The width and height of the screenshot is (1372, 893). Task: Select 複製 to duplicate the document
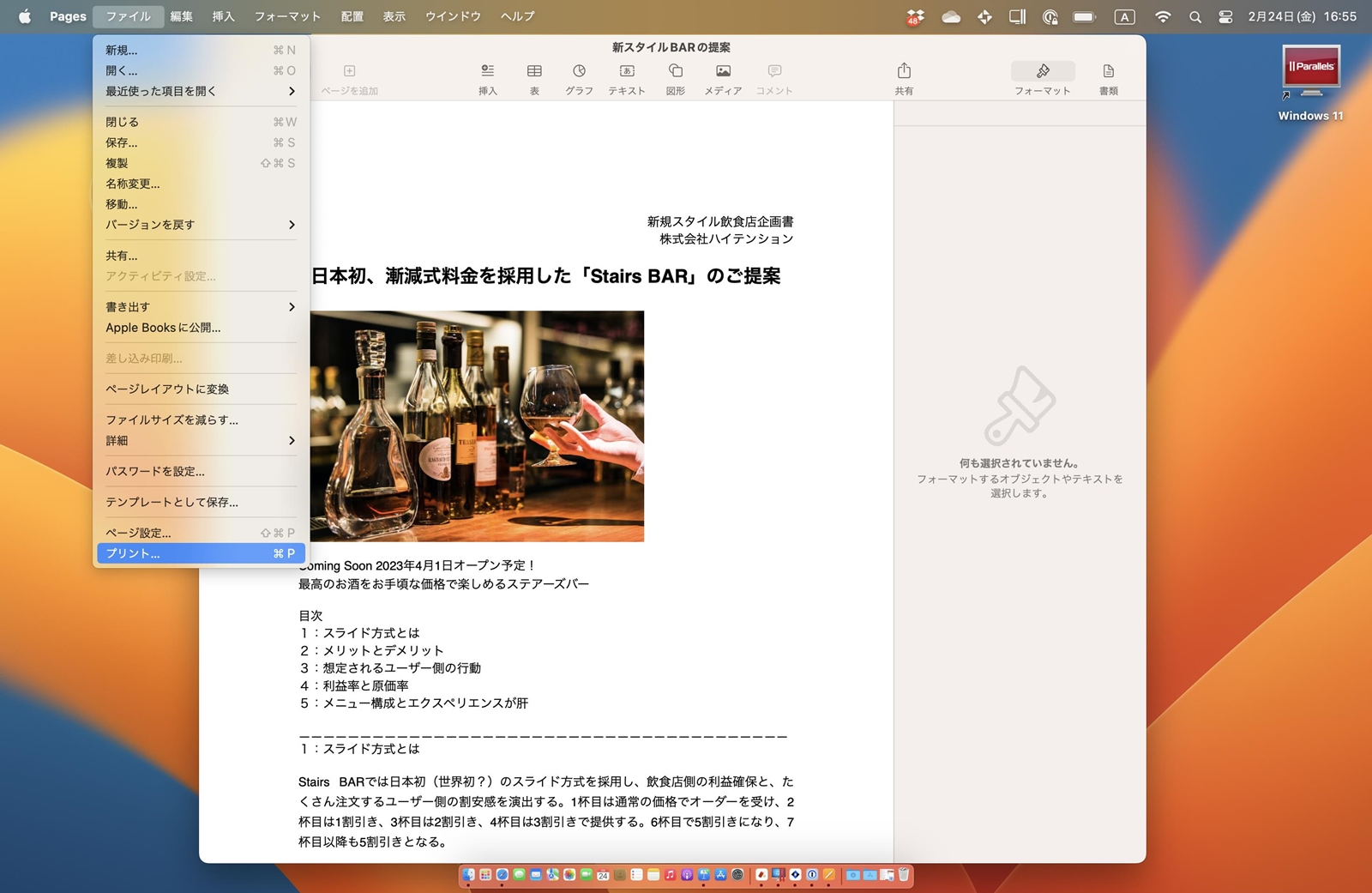point(201,163)
